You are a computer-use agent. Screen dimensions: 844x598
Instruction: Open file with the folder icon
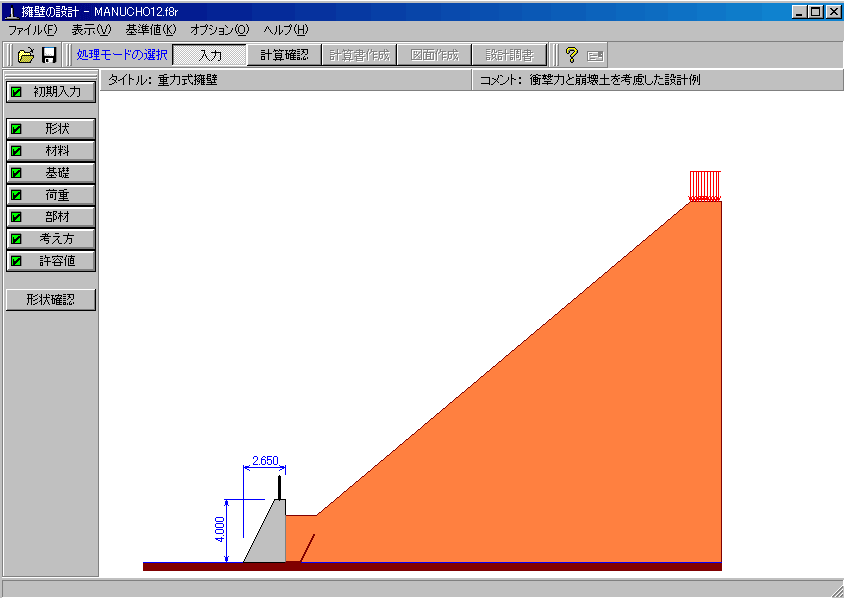25,55
